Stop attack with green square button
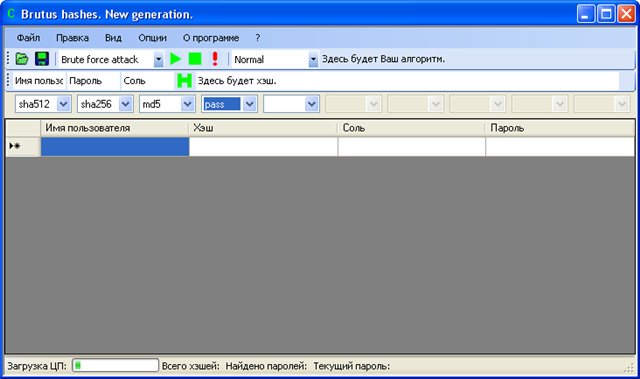Screen dimensions: 640x379 (x=195, y=59)
